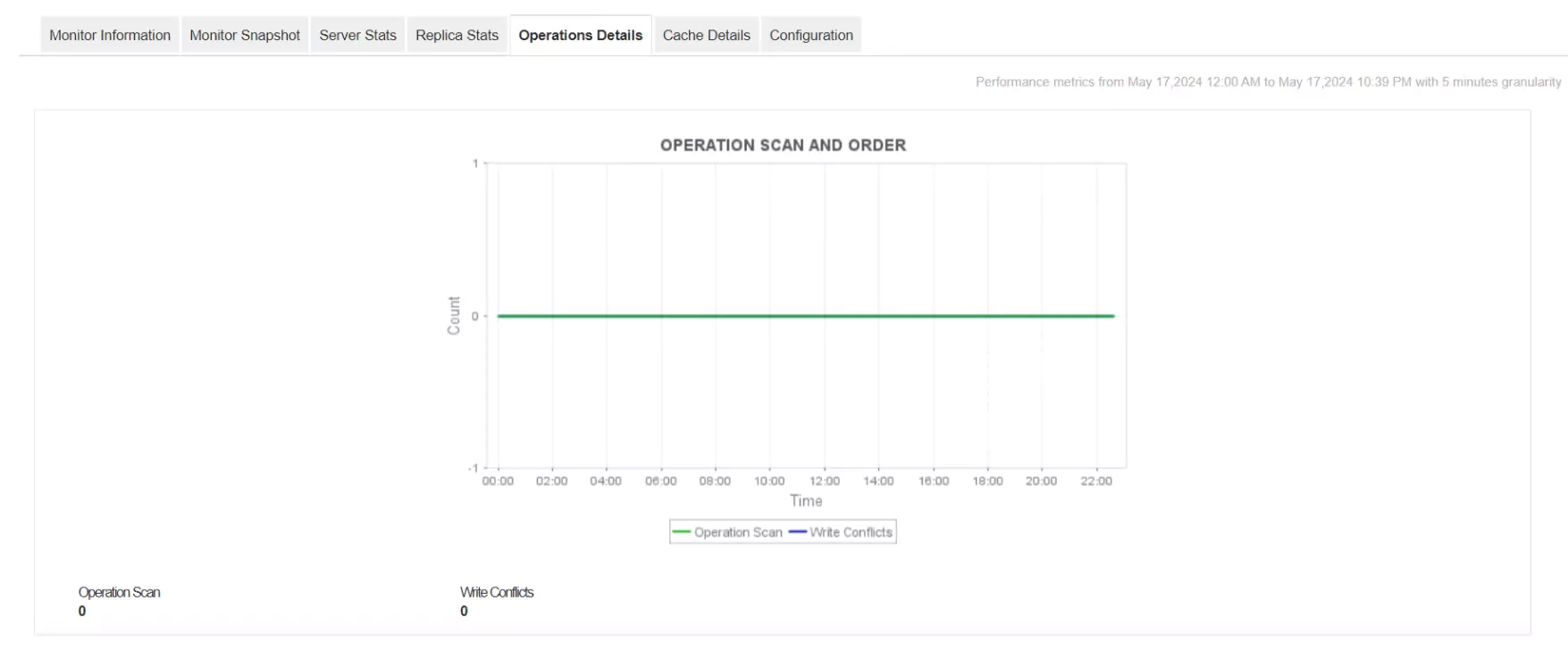Click the 12:00 time axis label
The height and width of the screenshot is (651, 1568).
point(825,481)
